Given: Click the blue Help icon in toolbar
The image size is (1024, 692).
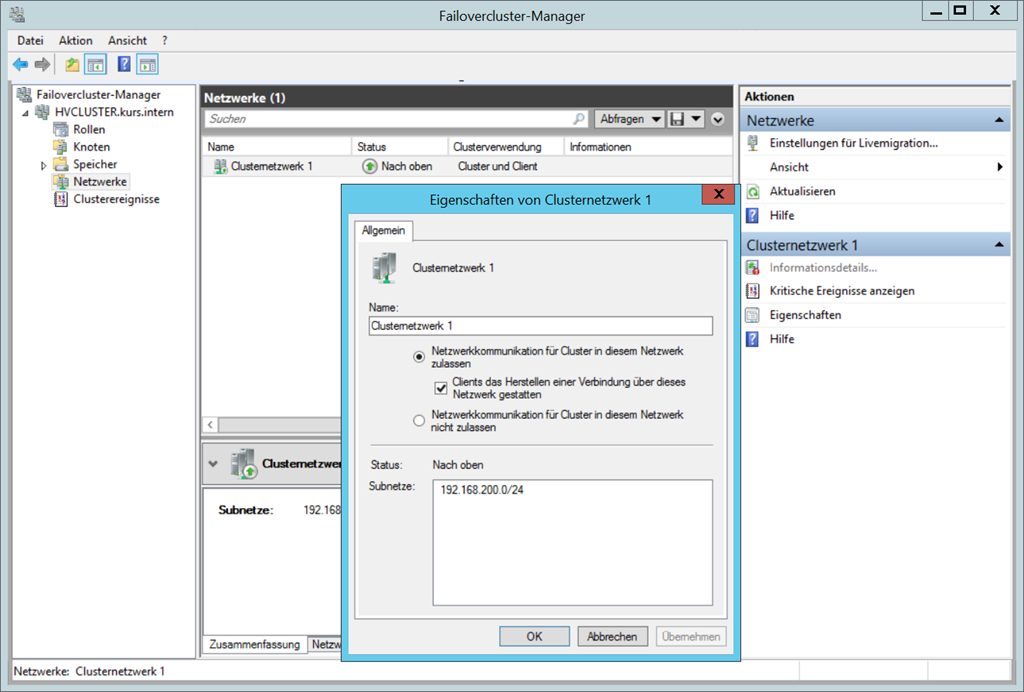Looking at the screenshot, I should tap(124, 64).
